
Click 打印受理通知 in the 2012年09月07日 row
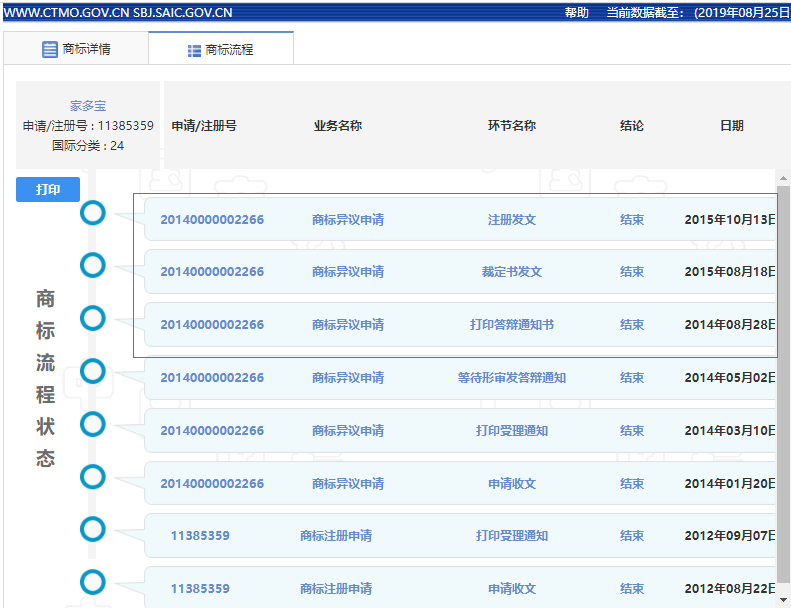click(512, 535)
